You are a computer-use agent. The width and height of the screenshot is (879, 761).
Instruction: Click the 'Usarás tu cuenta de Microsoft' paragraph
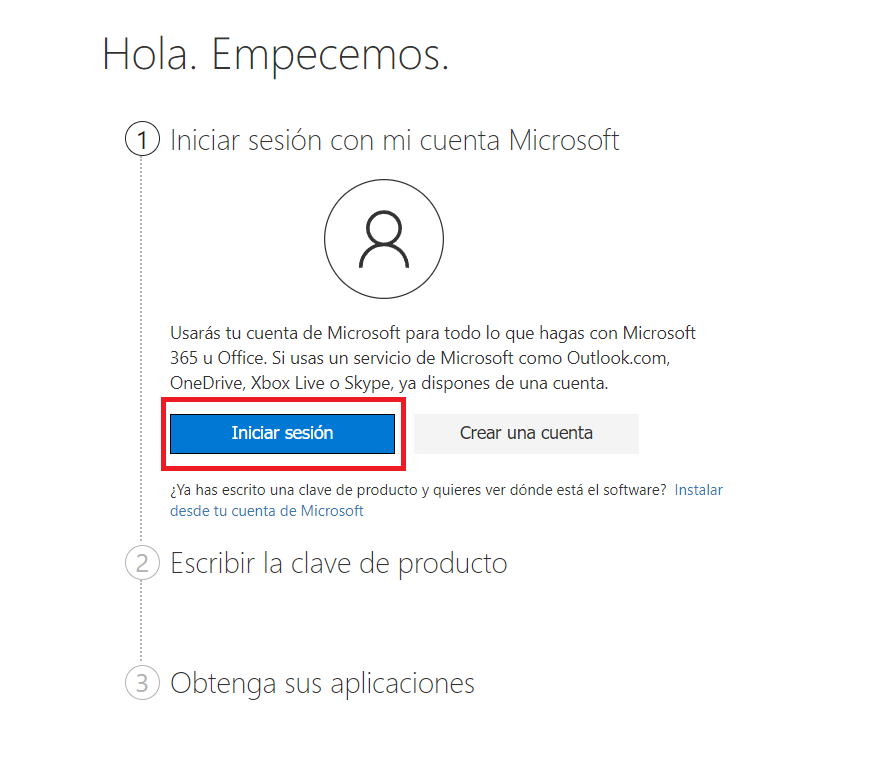tap(433, 358)
